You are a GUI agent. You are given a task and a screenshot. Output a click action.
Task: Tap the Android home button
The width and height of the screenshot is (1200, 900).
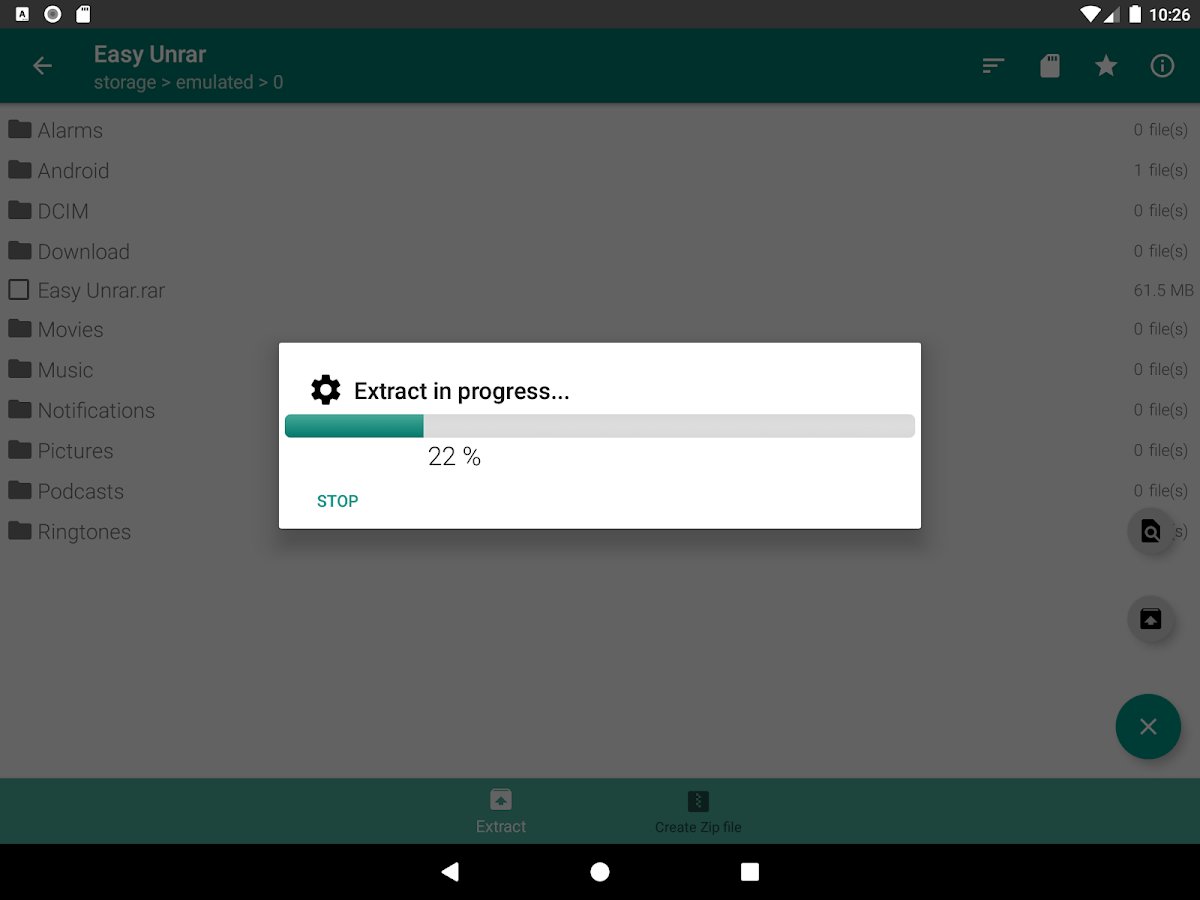coord(600,872)
